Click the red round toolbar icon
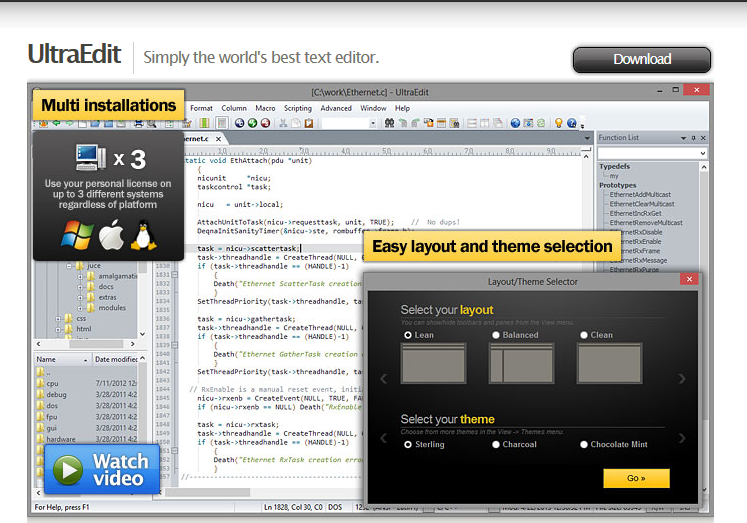 (x=265, y=123)
